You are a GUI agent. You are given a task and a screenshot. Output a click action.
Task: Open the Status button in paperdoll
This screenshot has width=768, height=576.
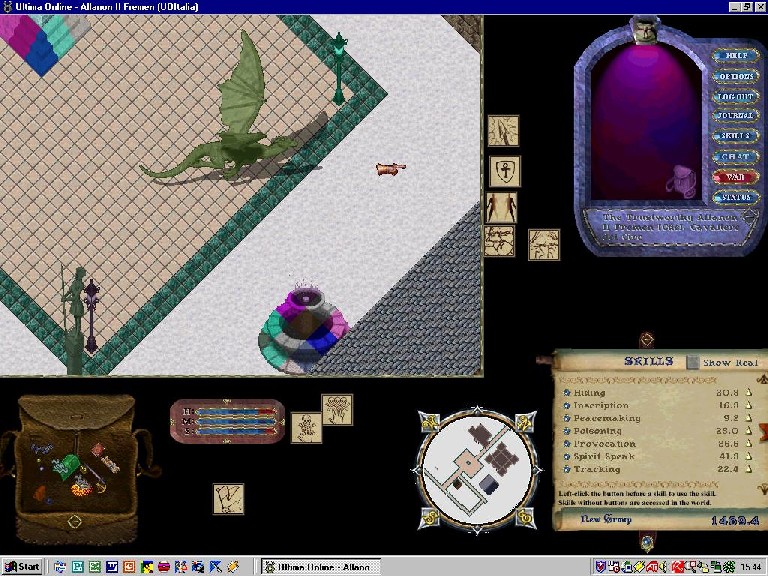click(x=736, y=197)
